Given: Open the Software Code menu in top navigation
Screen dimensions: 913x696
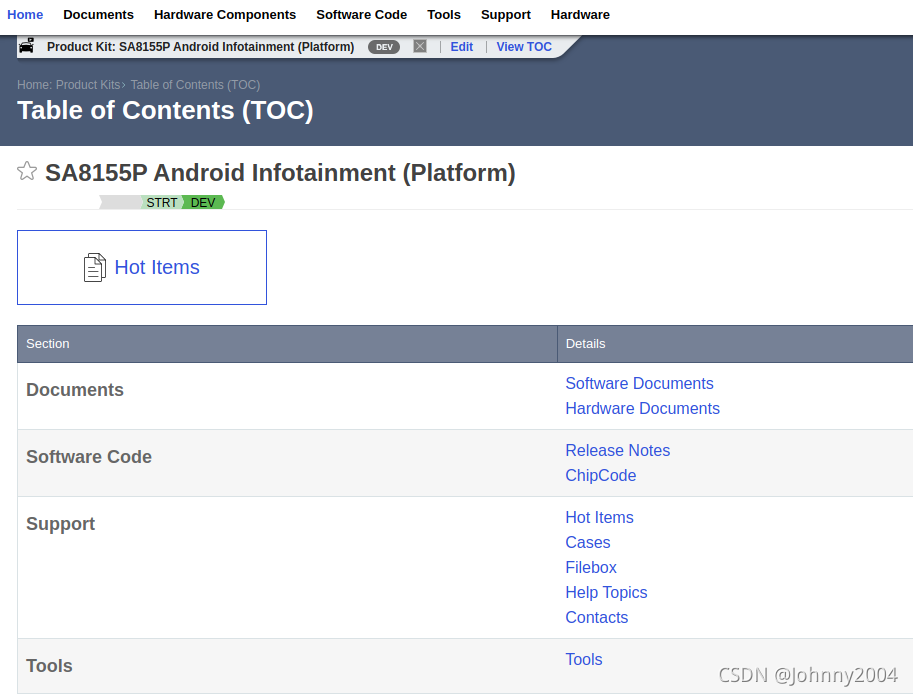Looking at the screenshot, I should (x=362, y=15).
